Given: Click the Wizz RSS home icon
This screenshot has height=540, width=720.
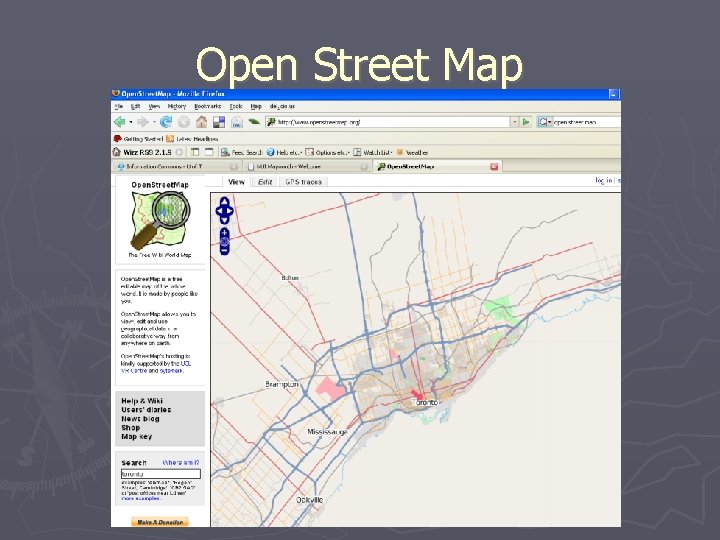Looking at the screenshot, I should 117,152.
